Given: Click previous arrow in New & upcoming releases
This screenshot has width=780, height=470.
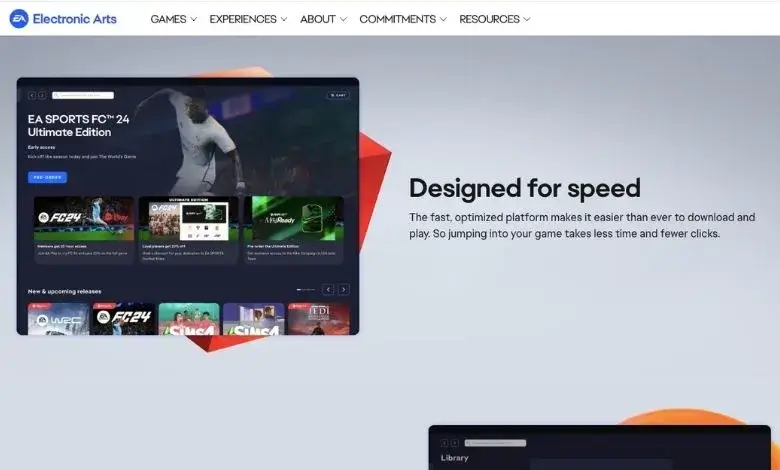Looking at the screenshot, I should 328,289.
